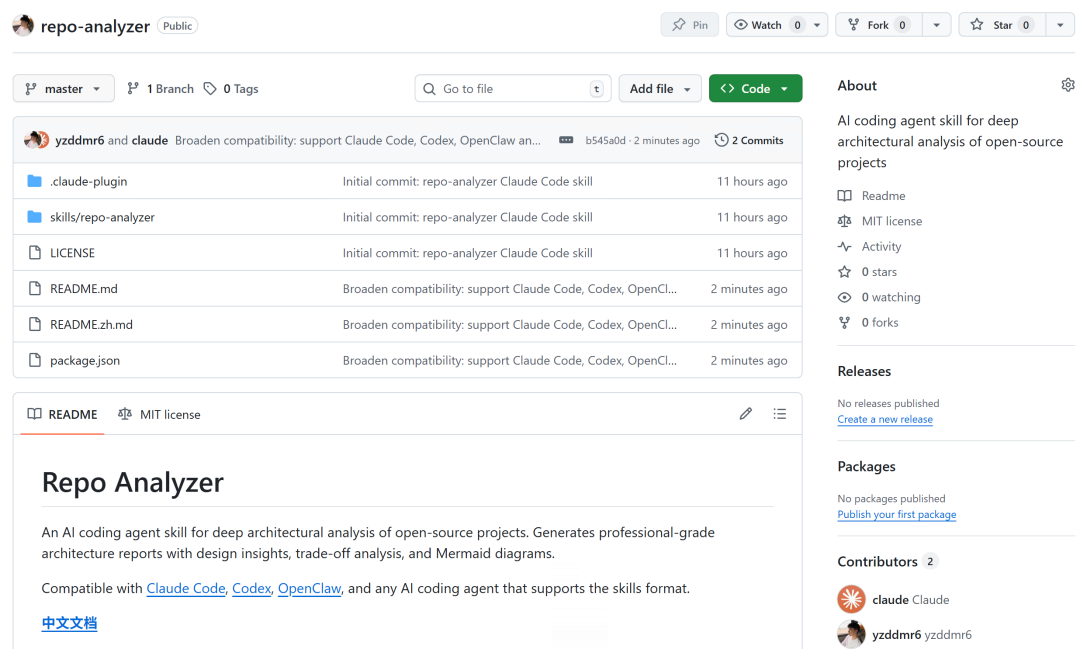Image resolution: width=1080 pixels, height=649 pixels.
Task: Open the 中文文档 link
Action: click(x=69, y=624)
